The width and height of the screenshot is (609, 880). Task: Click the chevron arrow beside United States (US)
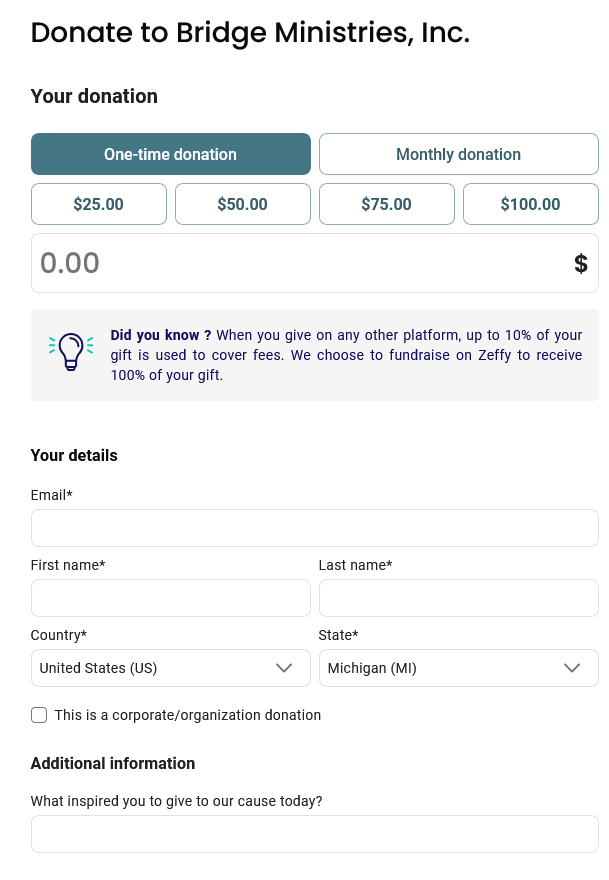pos(284,668)
